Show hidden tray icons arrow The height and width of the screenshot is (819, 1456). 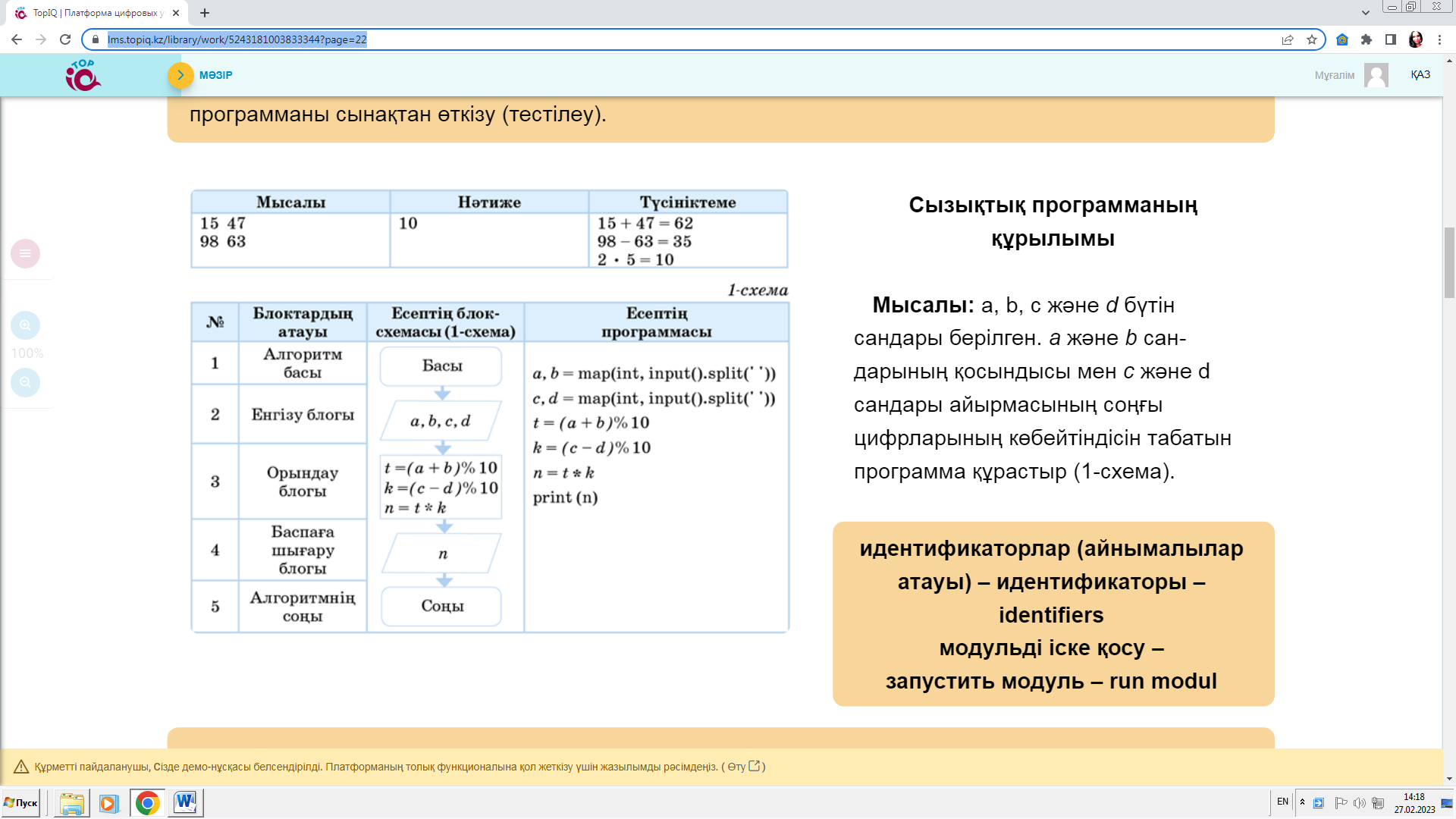point(1302,802)
